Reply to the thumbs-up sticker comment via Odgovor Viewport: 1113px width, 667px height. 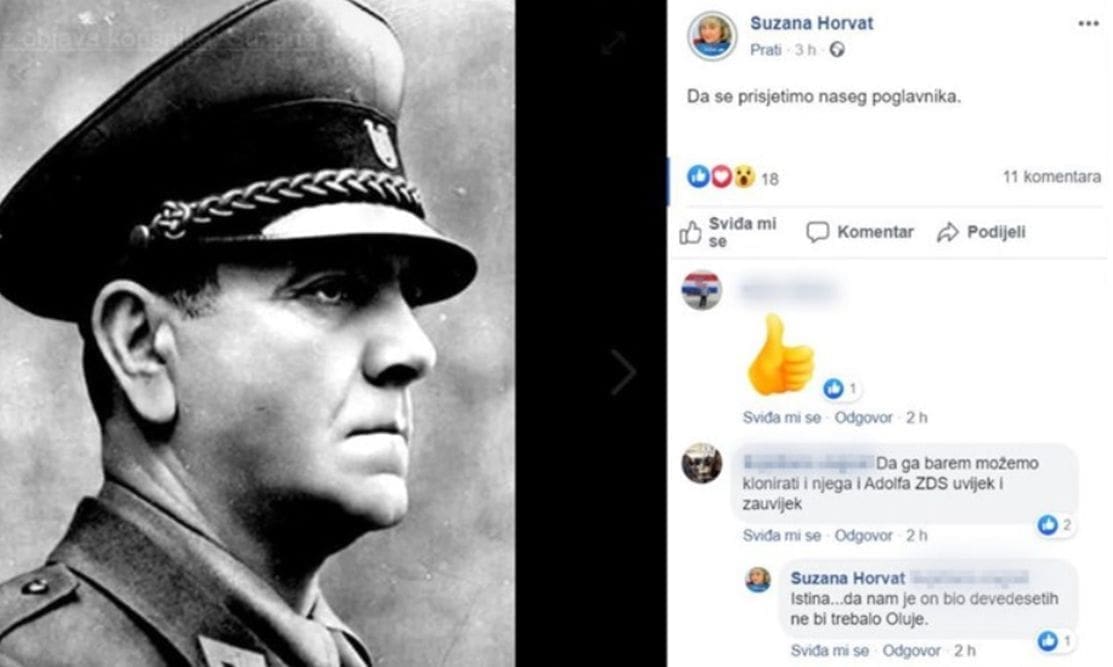[865, 417]
